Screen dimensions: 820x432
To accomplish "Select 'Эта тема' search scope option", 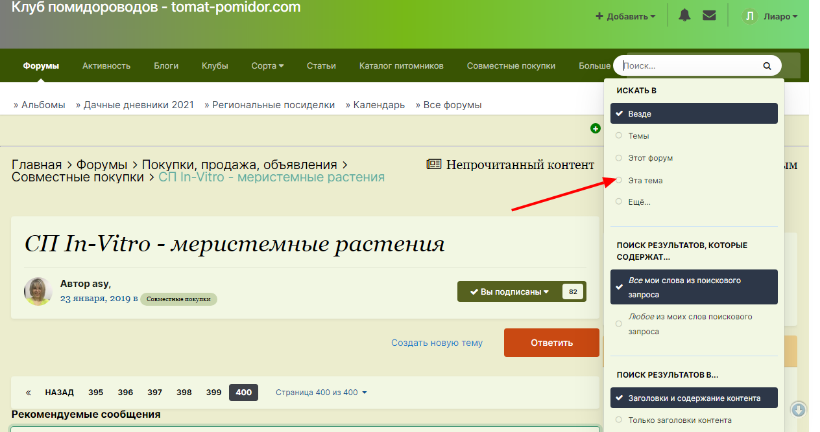I will [644, 180].
